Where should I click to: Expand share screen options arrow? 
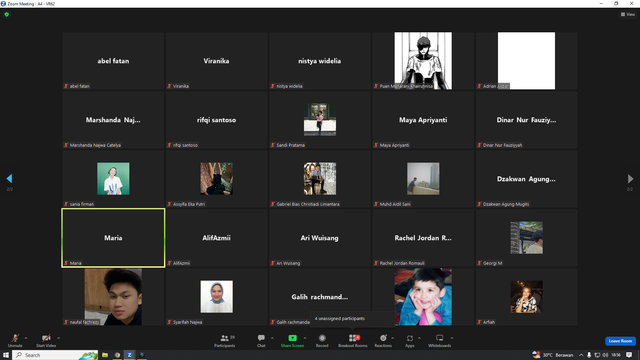click(305, 338)
